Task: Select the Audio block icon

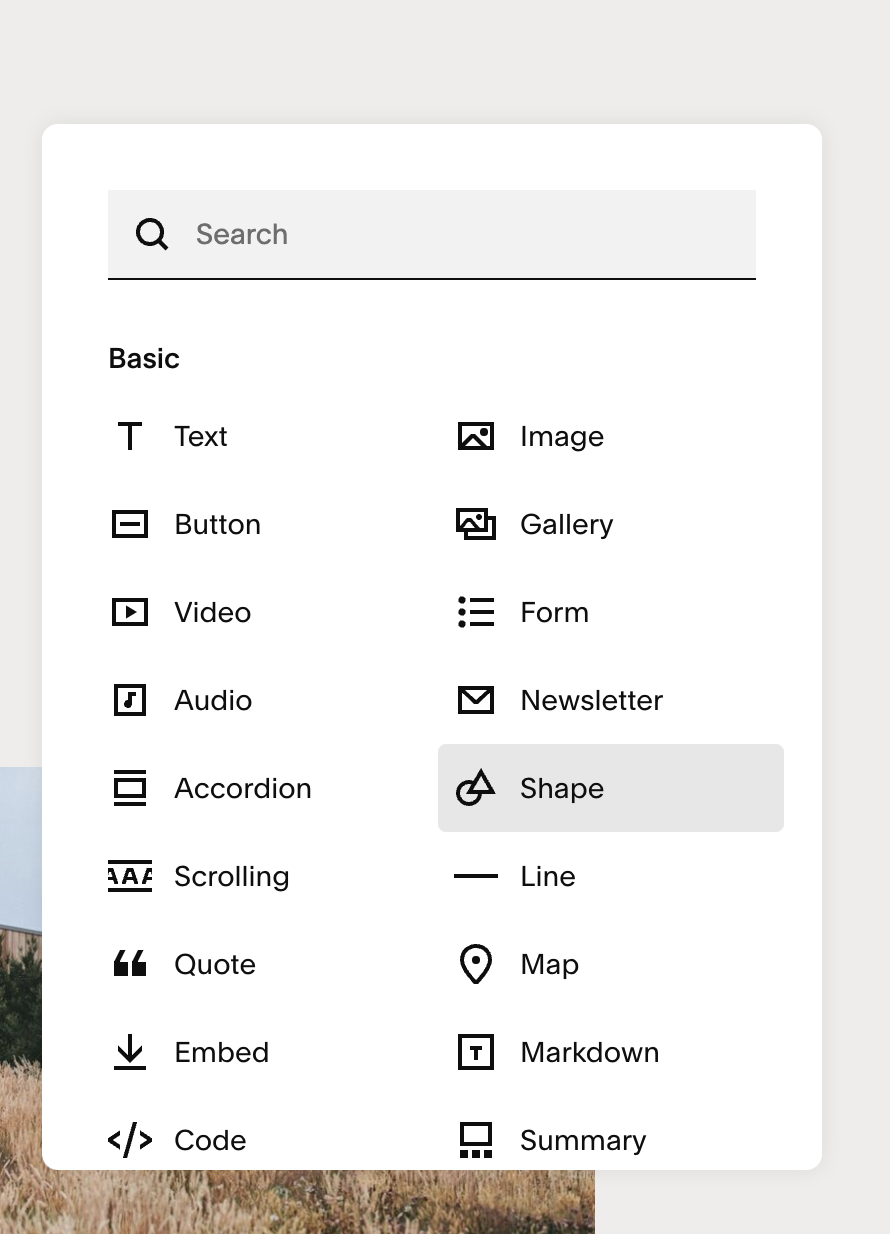Action: point(130,700)
